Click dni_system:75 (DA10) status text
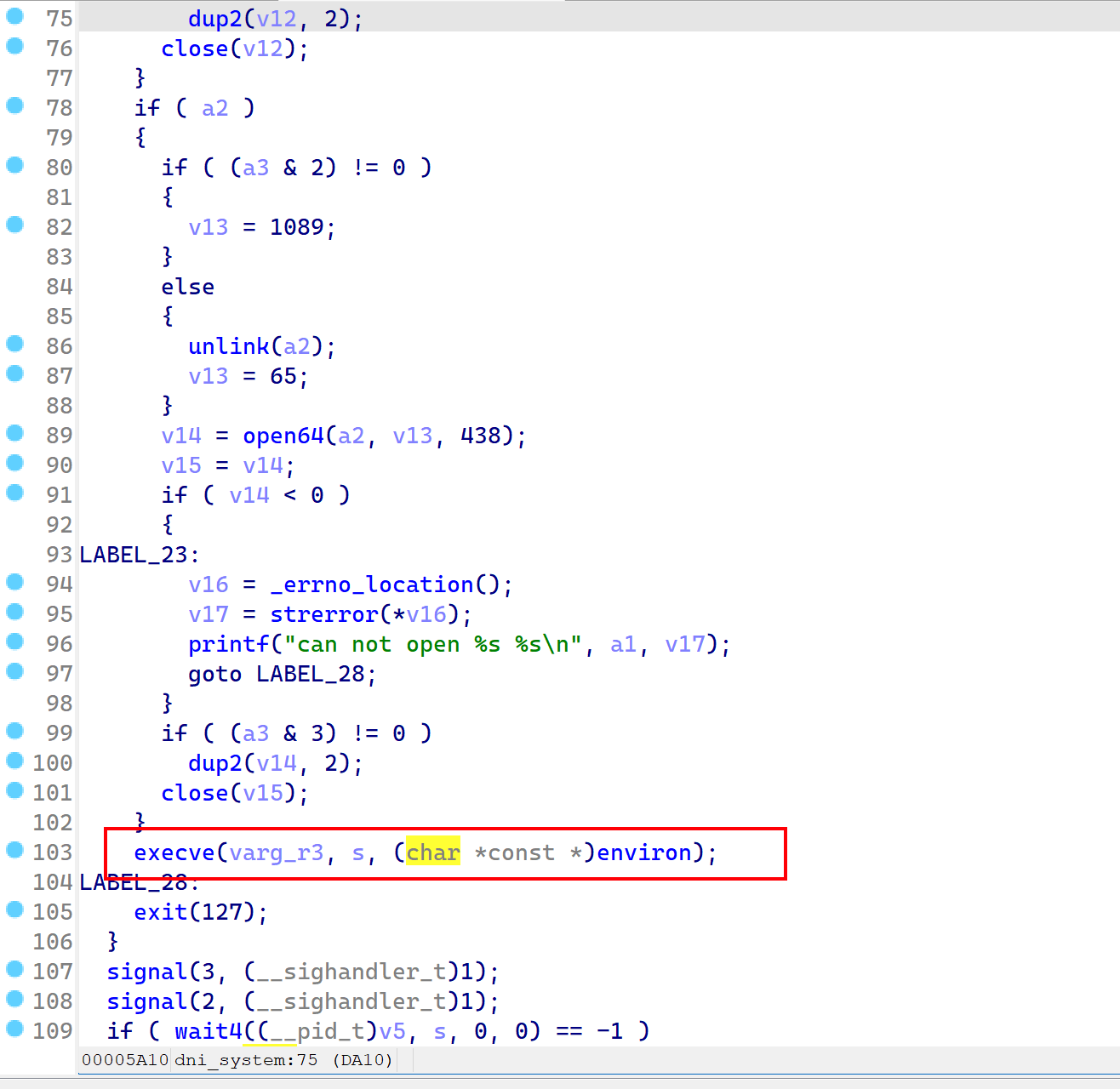This screenshot has height=1089, width=1120. tap(284, 1060)
